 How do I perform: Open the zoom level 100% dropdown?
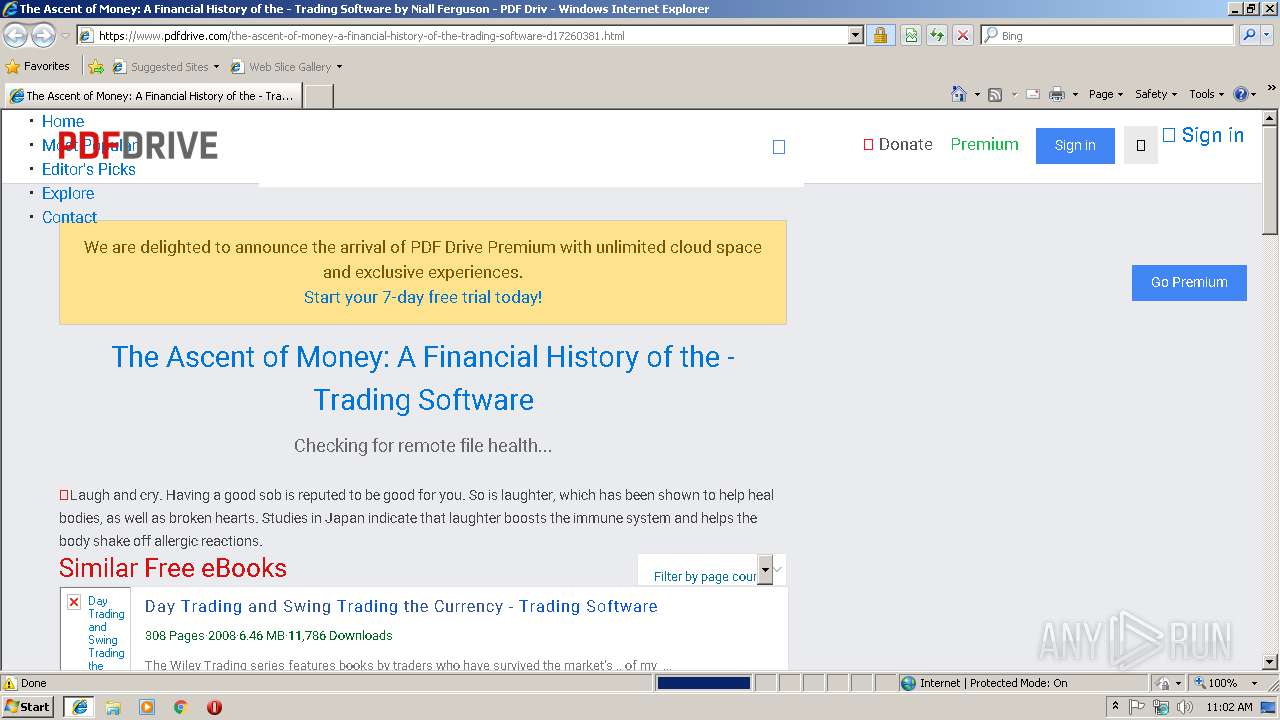coord(1254,683)
